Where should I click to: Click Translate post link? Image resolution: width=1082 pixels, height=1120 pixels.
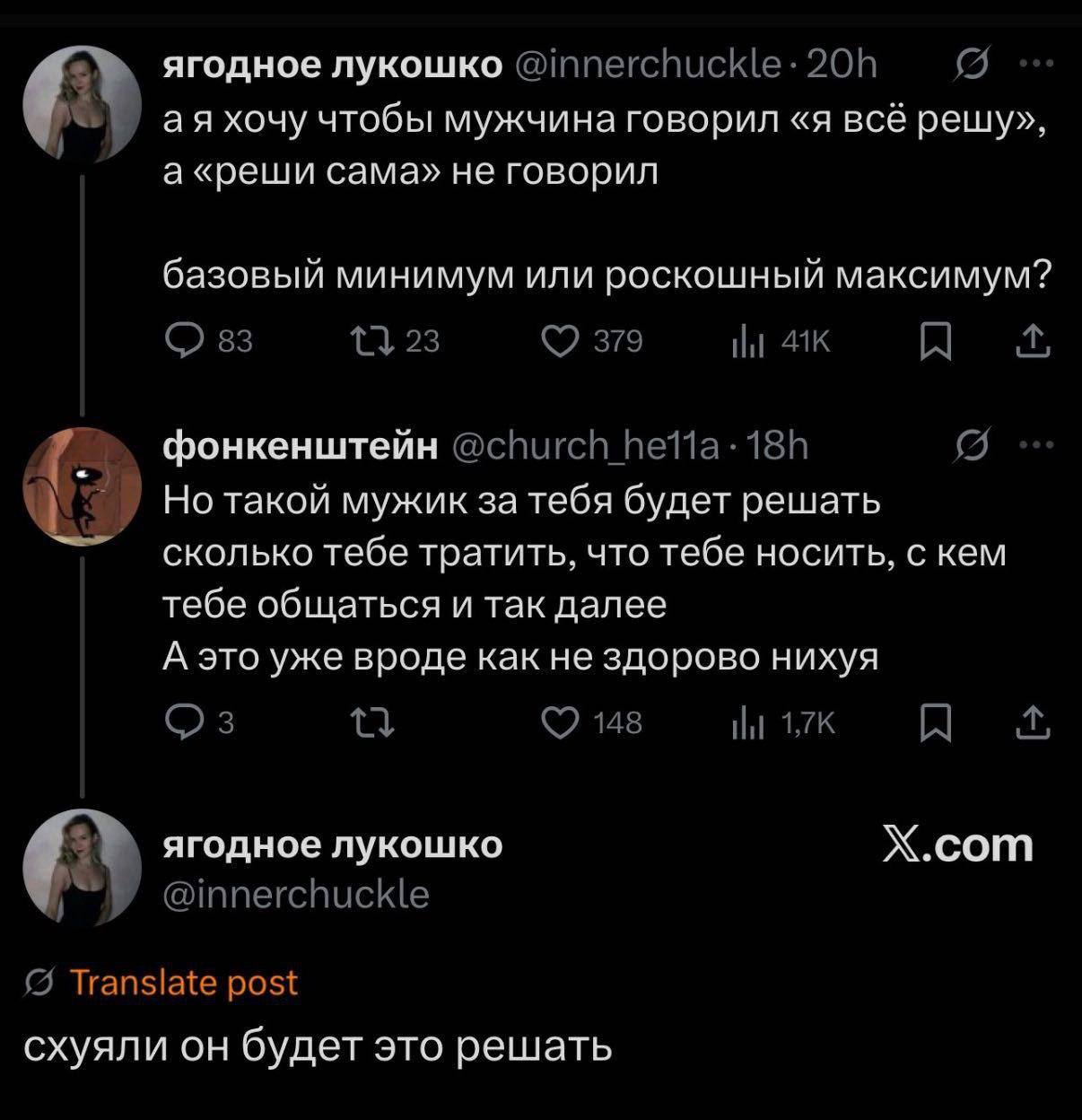(x=182, y=983)
